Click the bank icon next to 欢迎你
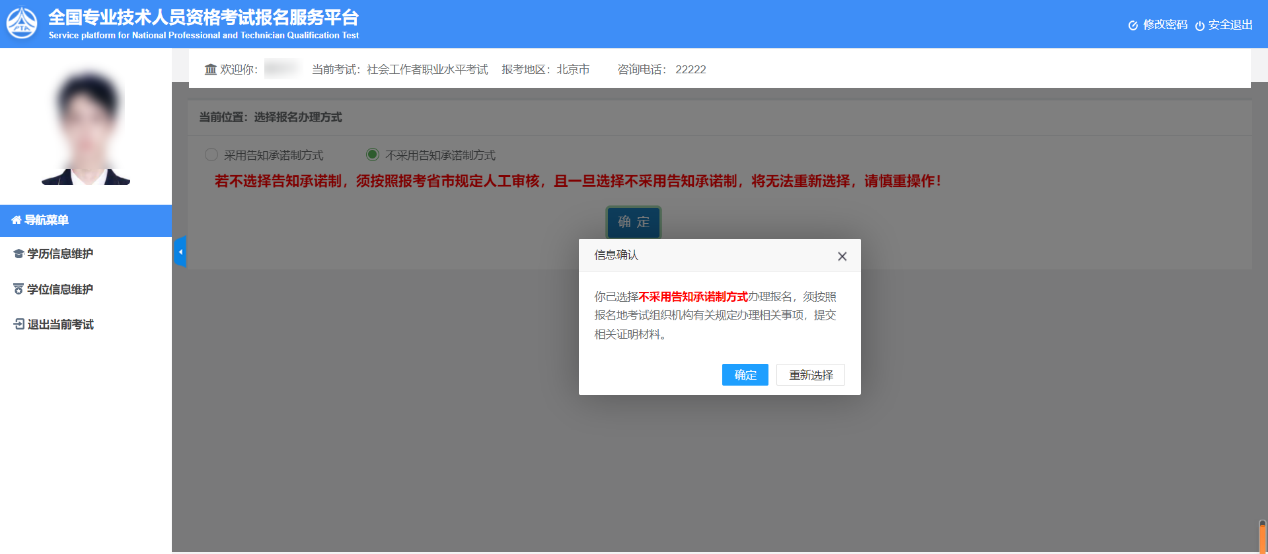The image size is (1268, 554). 210,69
